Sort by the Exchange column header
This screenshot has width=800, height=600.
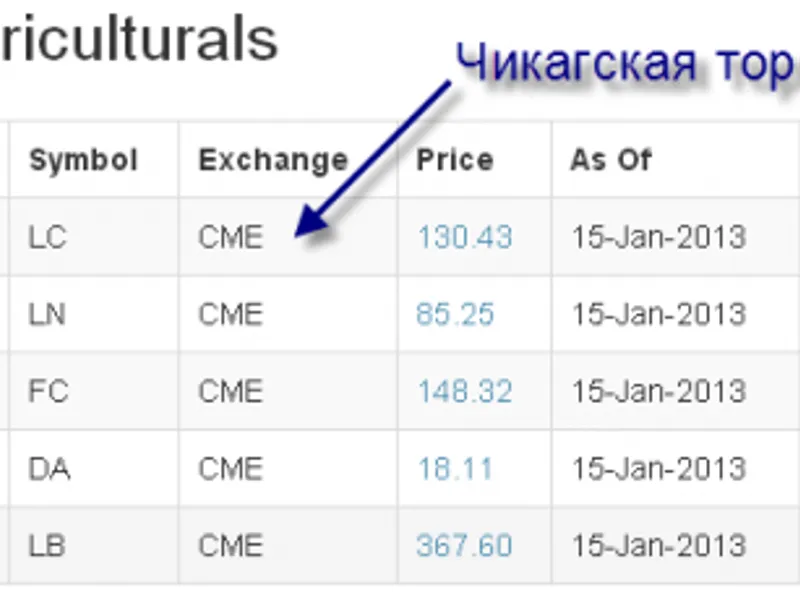(x=273, y=160)
